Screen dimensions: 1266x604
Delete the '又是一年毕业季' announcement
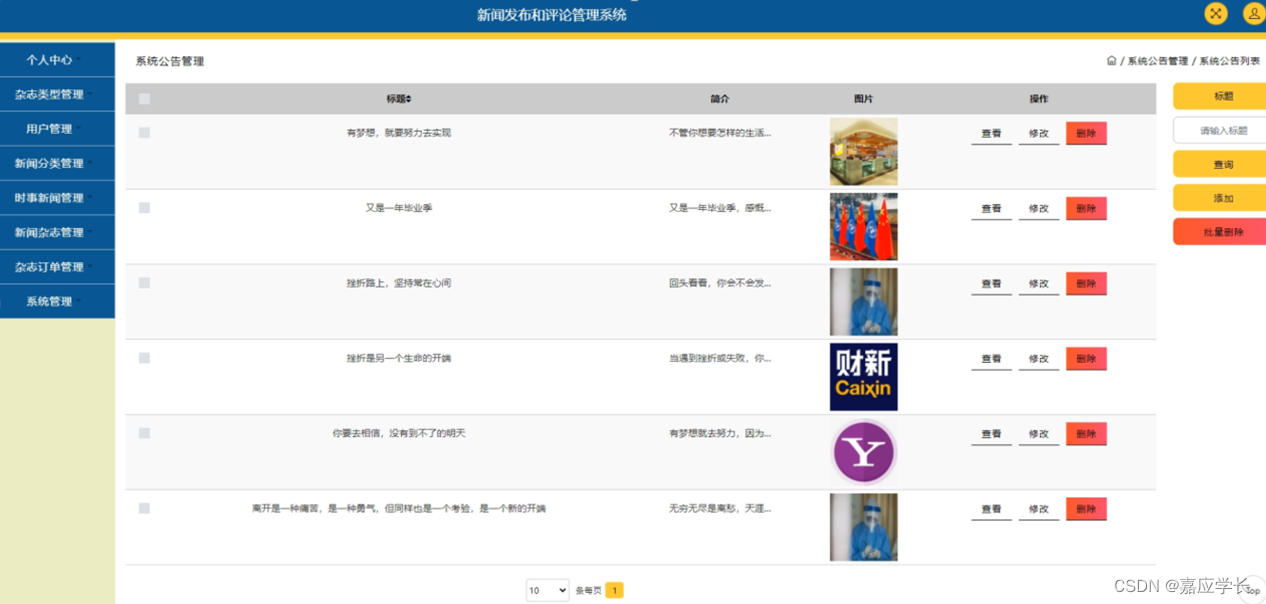click(1086, 209)
